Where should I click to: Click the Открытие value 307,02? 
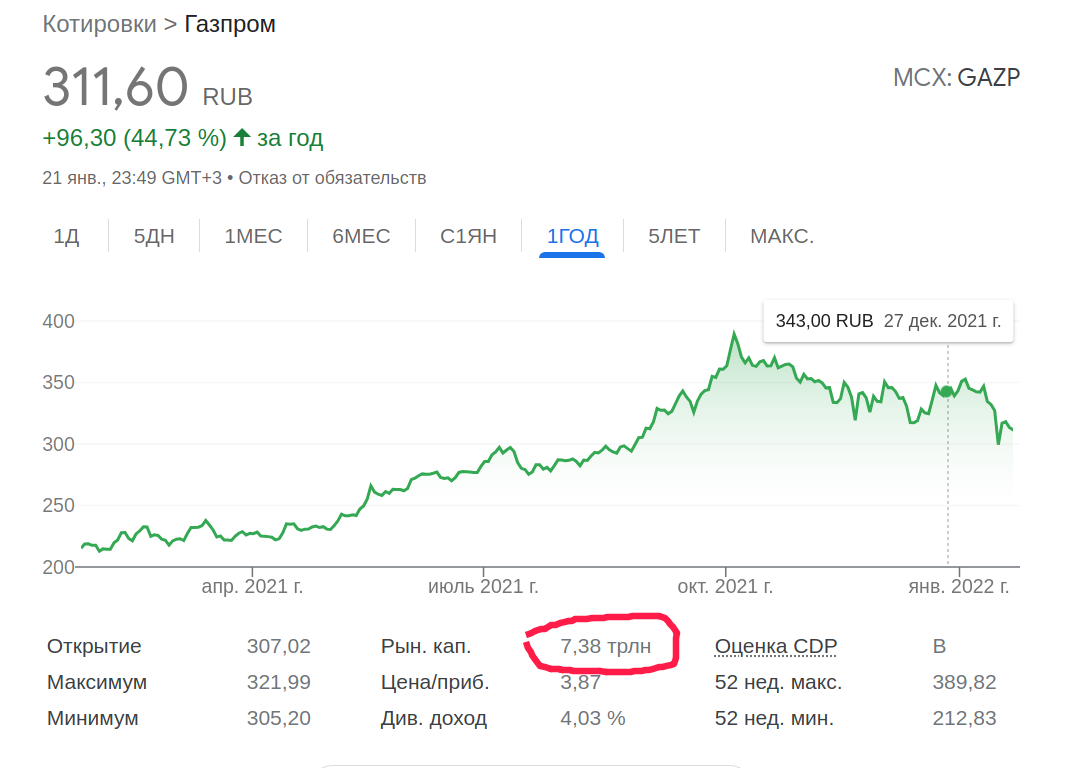[278, 646]
